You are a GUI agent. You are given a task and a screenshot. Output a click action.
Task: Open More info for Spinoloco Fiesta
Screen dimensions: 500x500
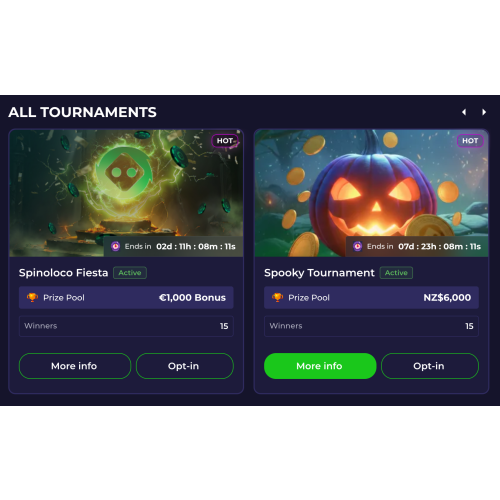[75, 366]
